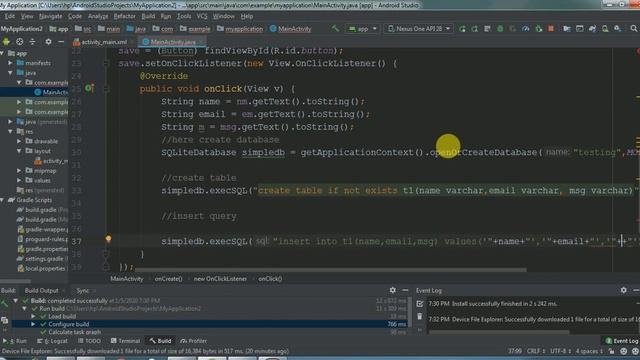Click the Event Log button in status bar
The image size is (640, 360).
click(x=622, y=341)
